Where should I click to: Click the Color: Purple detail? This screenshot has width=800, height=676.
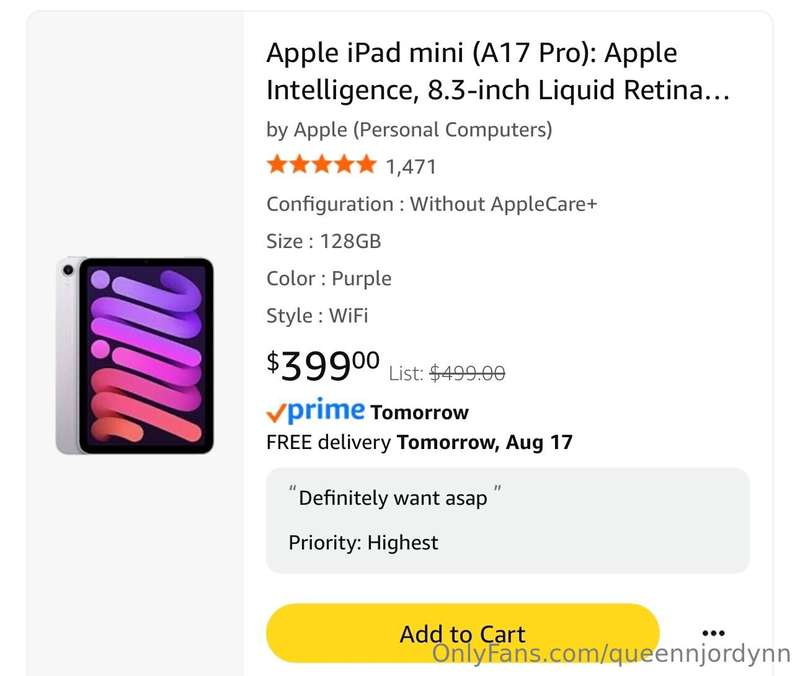click(329, 279)
